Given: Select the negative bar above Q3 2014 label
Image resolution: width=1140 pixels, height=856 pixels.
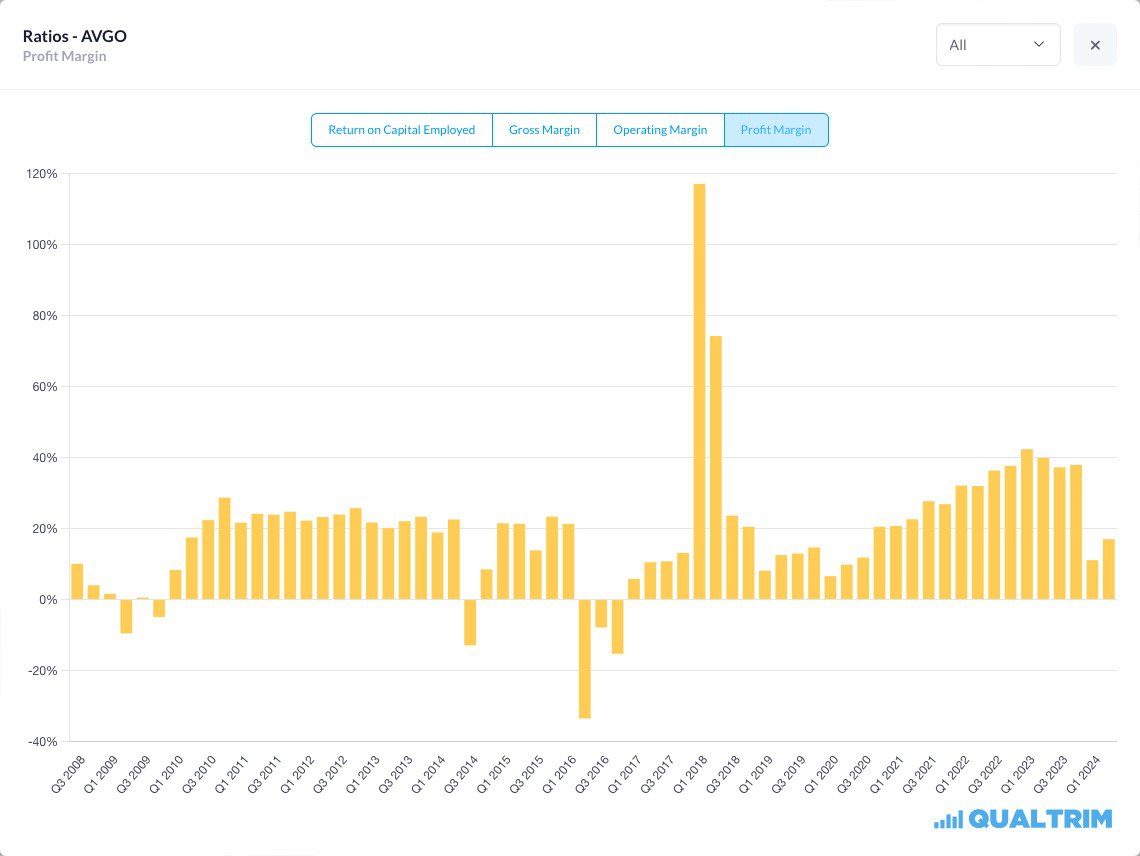Looking at the screenshot, I should click(x=470, y=622).
